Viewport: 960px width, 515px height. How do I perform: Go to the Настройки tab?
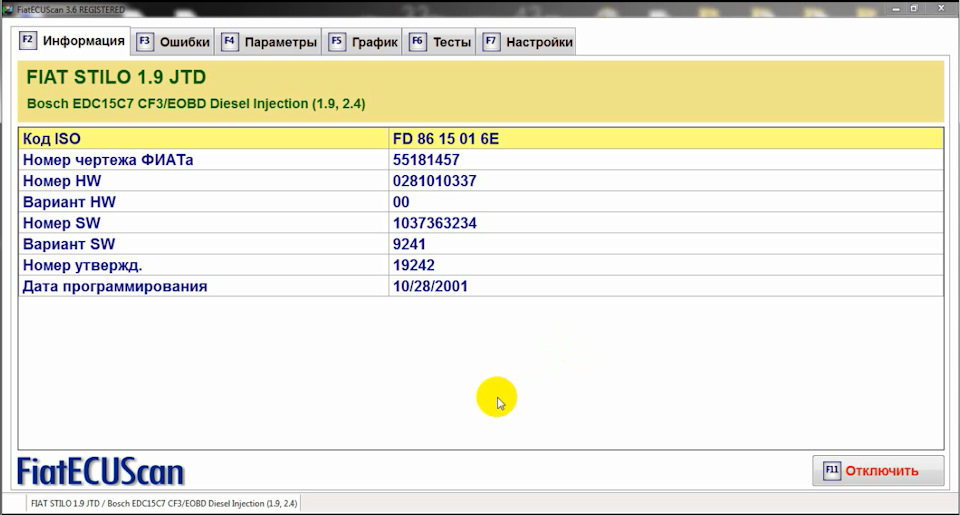click(x=527, y=42)
